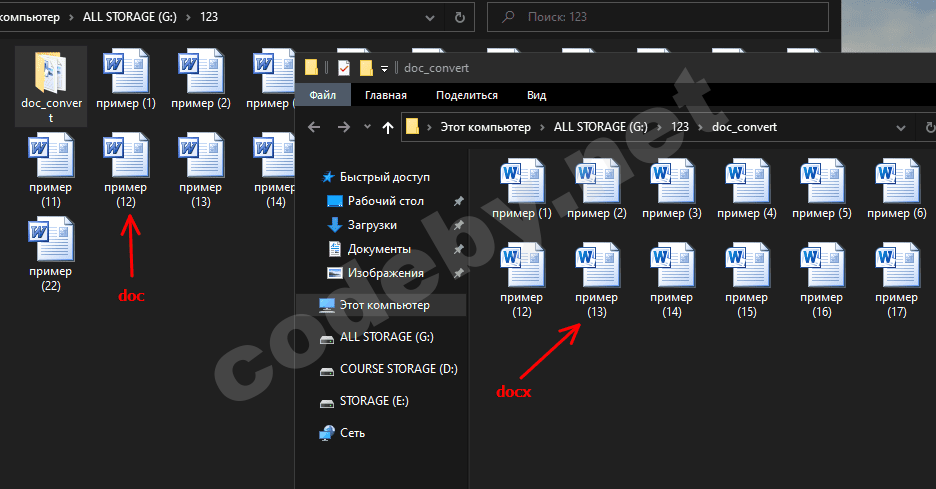Unpin Изображения using its pin icon
This screenshot has width=936, height=489.
coord(458,273)
